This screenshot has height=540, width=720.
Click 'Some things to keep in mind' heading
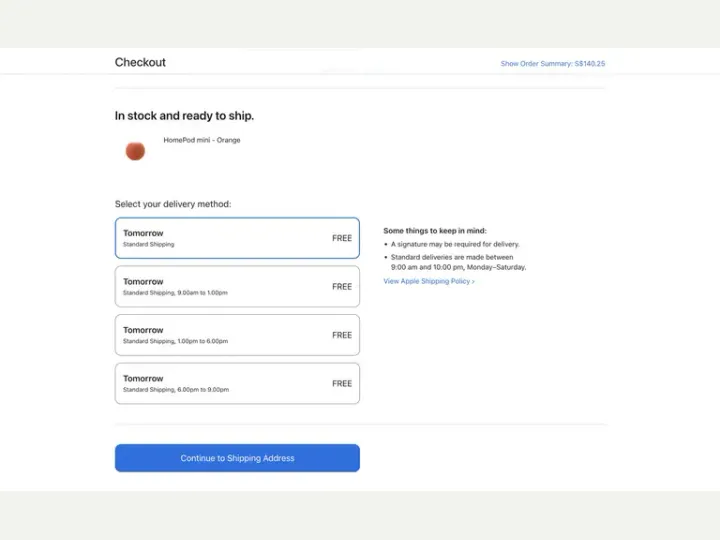[435, 231]
